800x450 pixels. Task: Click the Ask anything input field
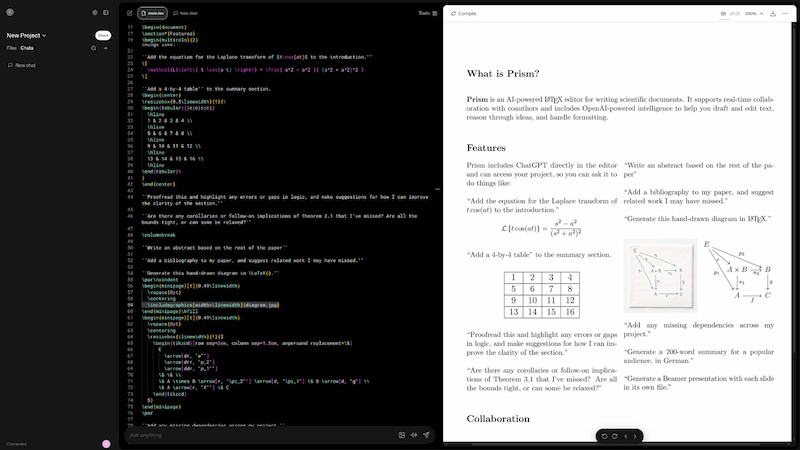(250, 435)
